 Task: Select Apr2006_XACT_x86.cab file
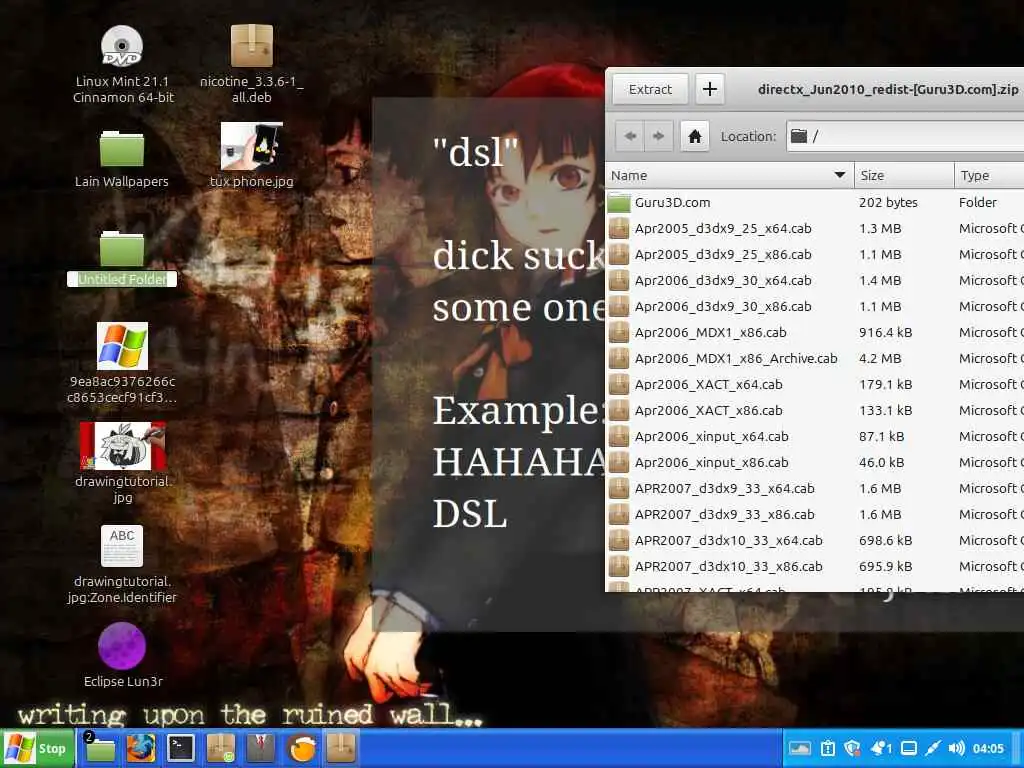point(815,411)
